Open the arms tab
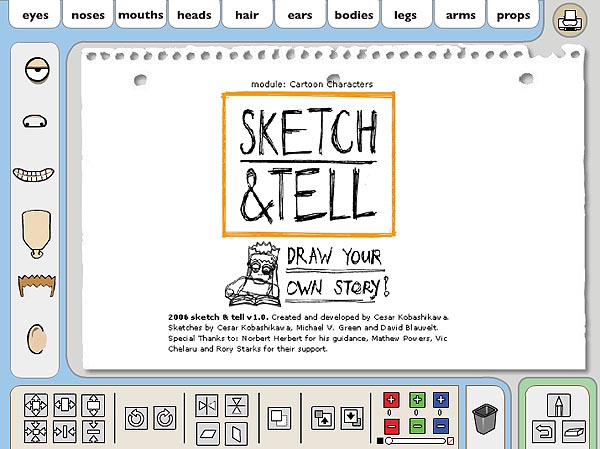This screenshot has width=600, height=449. pos(460,15)
